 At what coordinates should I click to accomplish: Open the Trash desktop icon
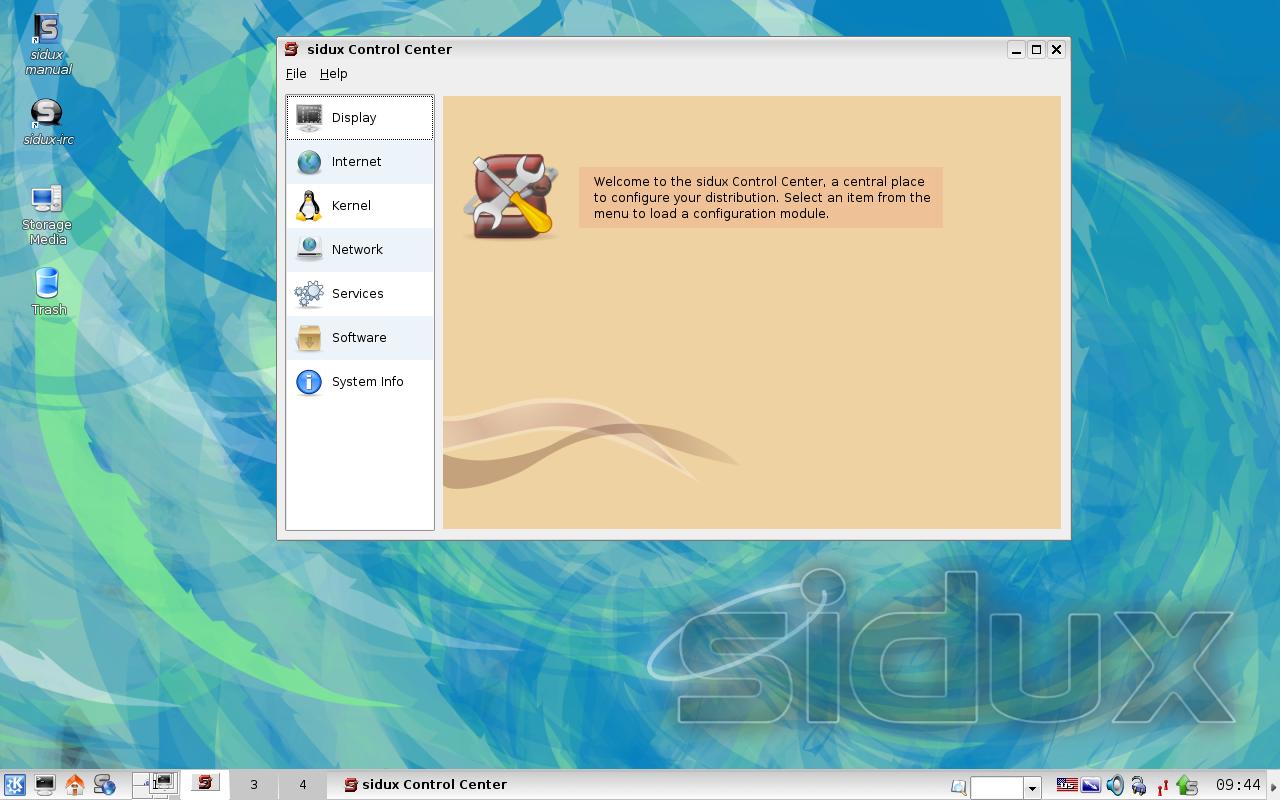click(x=47, y=291)
